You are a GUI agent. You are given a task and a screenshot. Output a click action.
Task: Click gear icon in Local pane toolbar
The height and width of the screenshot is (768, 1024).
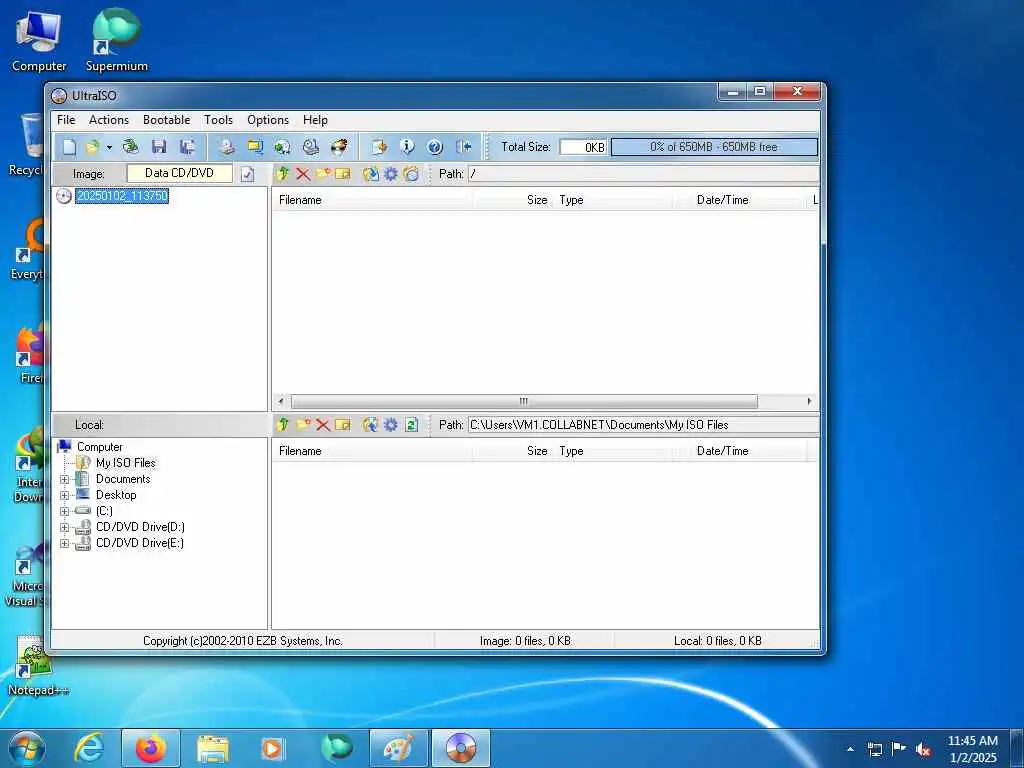[391, 424]
